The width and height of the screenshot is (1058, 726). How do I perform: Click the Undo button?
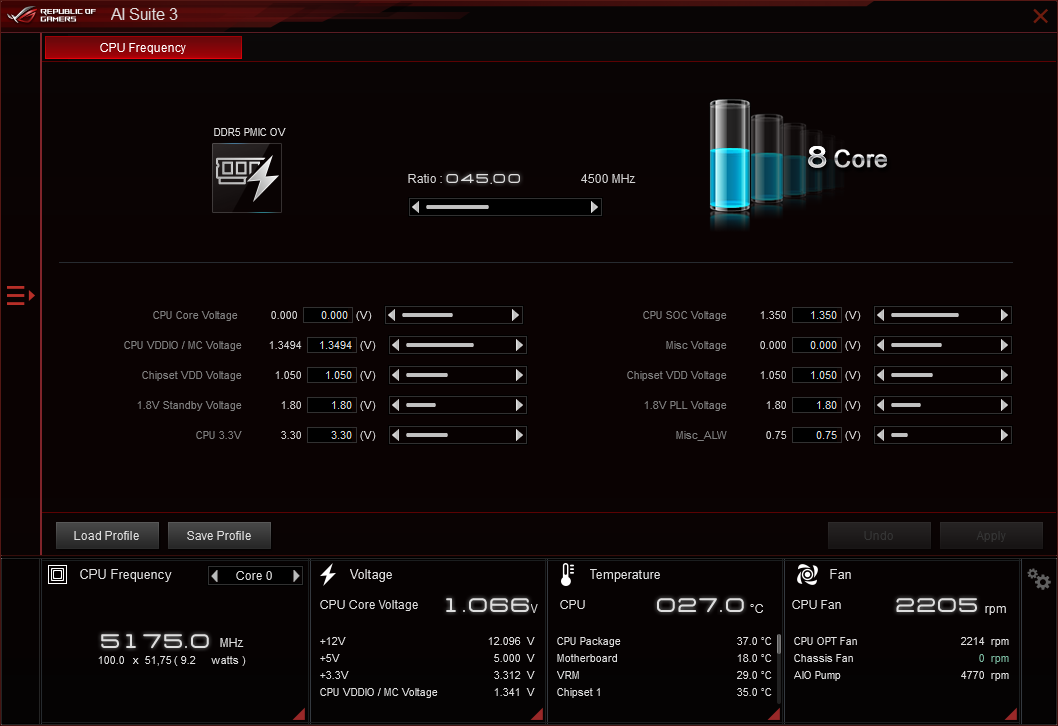tap(879, 536)
